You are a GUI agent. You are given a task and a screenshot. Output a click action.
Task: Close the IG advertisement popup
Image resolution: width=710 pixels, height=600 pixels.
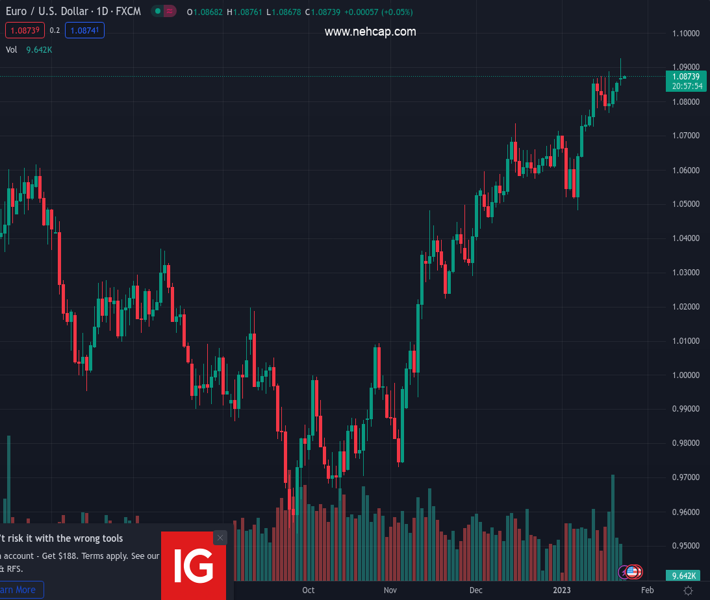point(220,538)
